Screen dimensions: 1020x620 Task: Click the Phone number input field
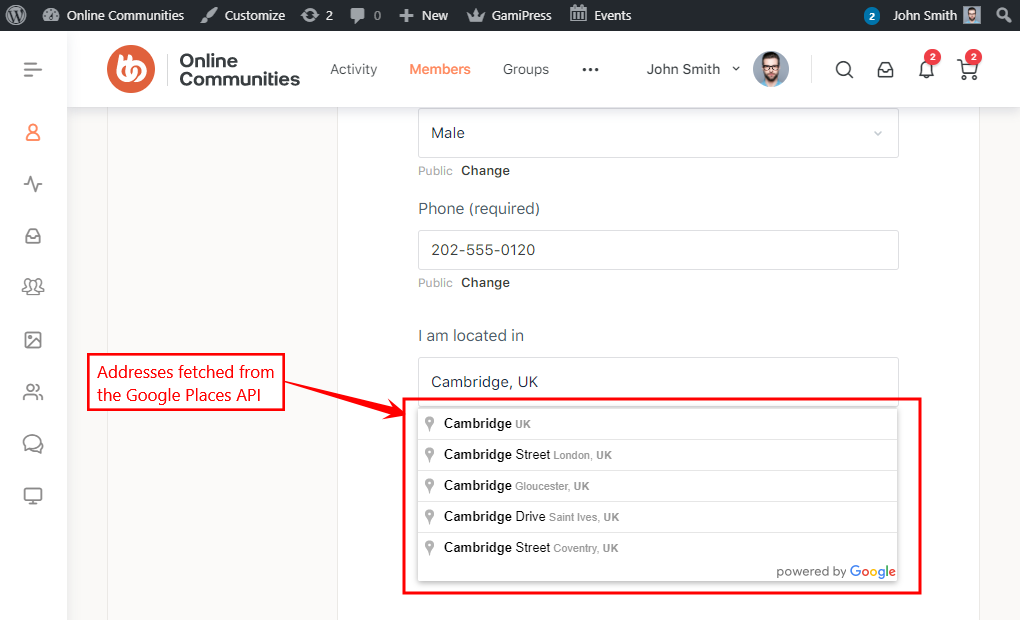click(657, 250)
